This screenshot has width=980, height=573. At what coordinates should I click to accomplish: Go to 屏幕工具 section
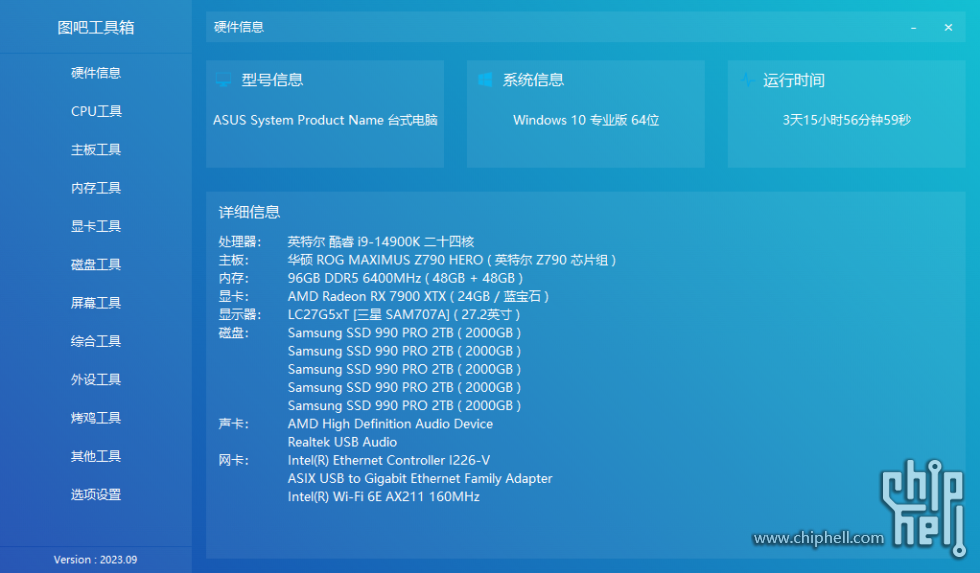96,303
